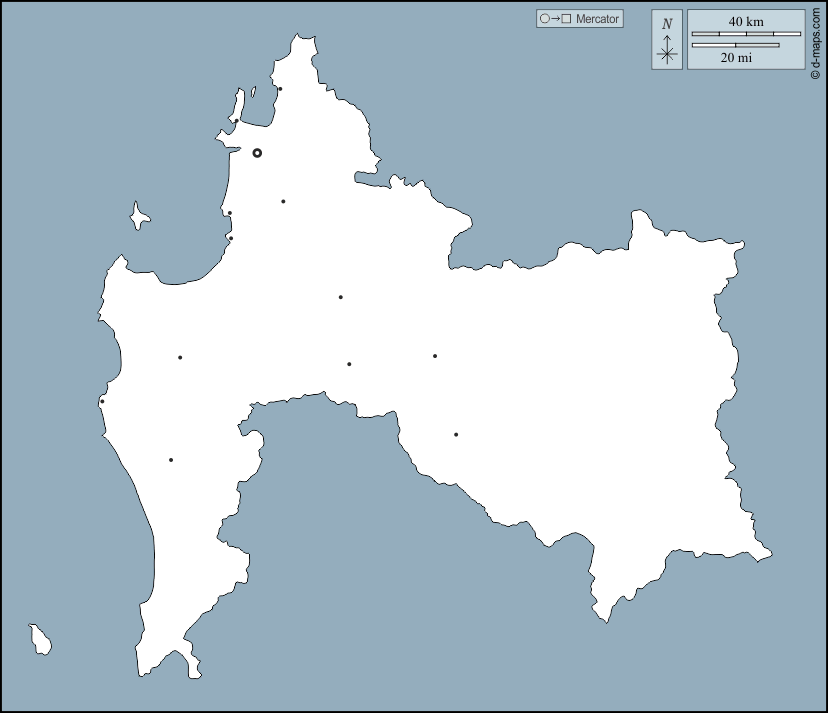828x713 pixels.
Task: Click the Mercator projection label
Action: coord(598,19)
